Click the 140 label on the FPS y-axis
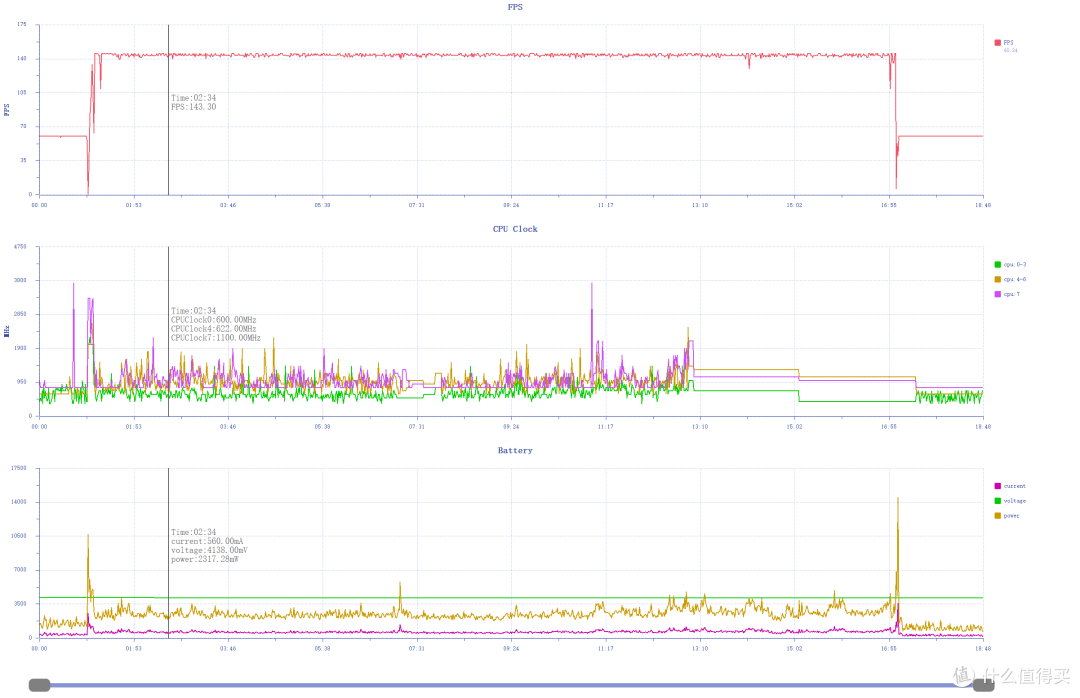This screenshot has height=698, width=1080. (x=21, y=59)
